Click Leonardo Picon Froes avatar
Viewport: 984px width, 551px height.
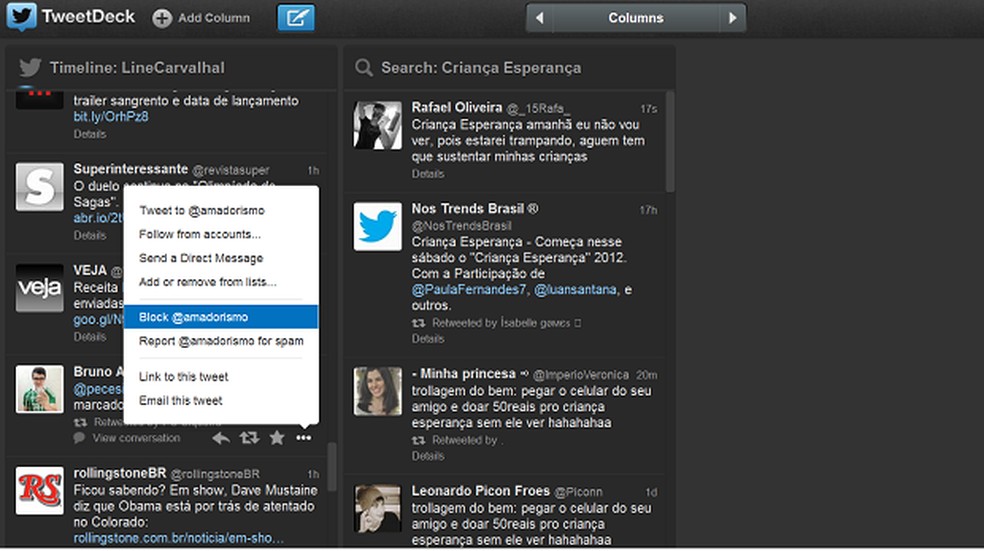click(378, 508)
